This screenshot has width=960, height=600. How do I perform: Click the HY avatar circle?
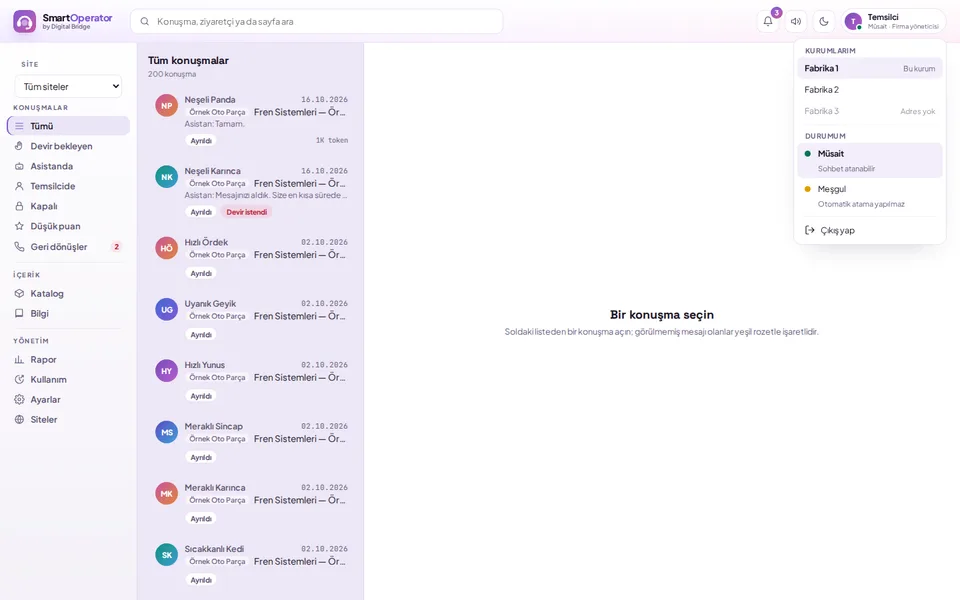tap(167, 371)
